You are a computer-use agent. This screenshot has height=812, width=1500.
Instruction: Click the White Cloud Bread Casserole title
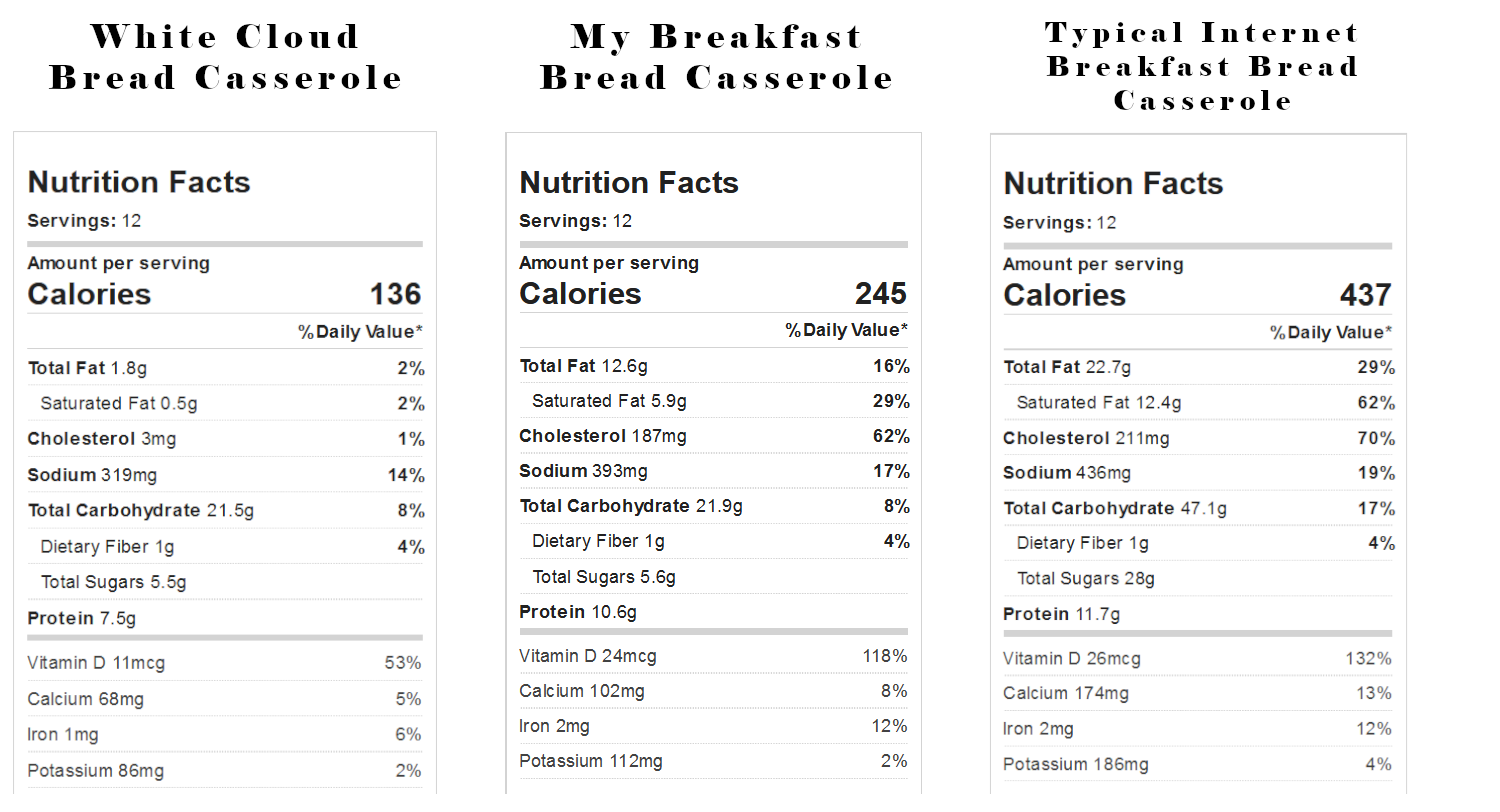tap(225, 57)
